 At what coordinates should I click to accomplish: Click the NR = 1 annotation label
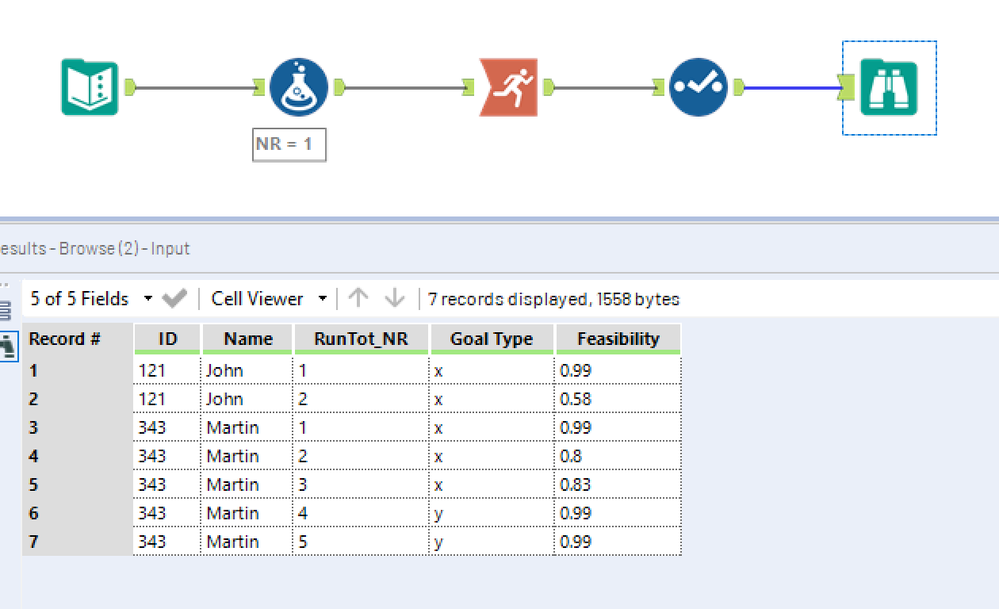pyautogui.click(x=289, y=145)
